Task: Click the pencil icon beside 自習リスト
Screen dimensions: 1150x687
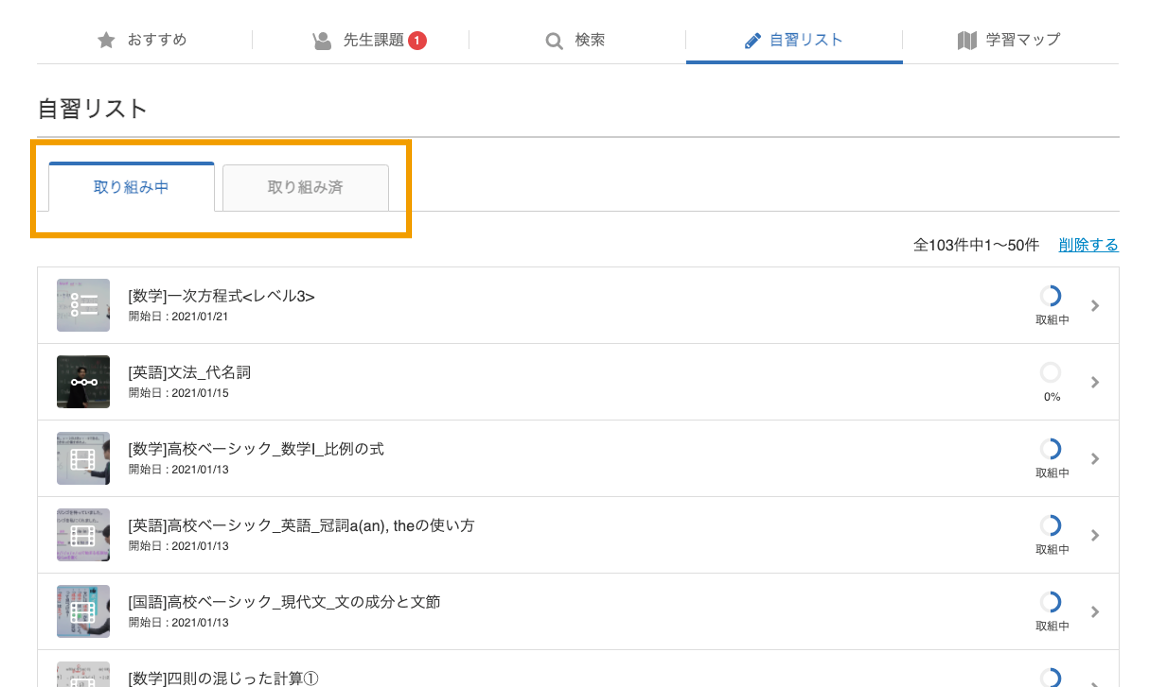Action: 752,40
